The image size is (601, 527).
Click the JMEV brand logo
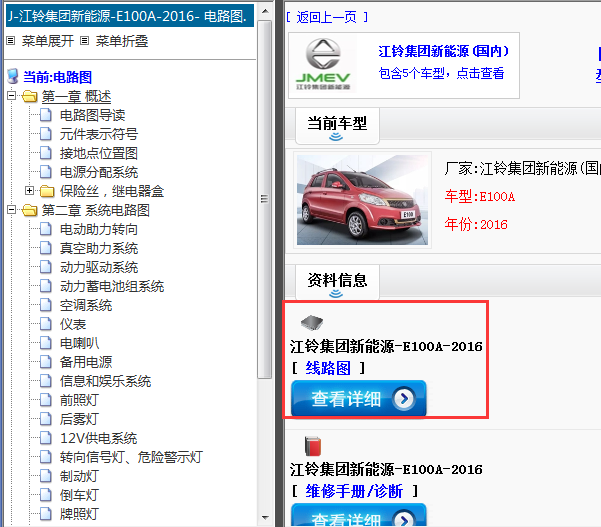[x=323, y=64]
